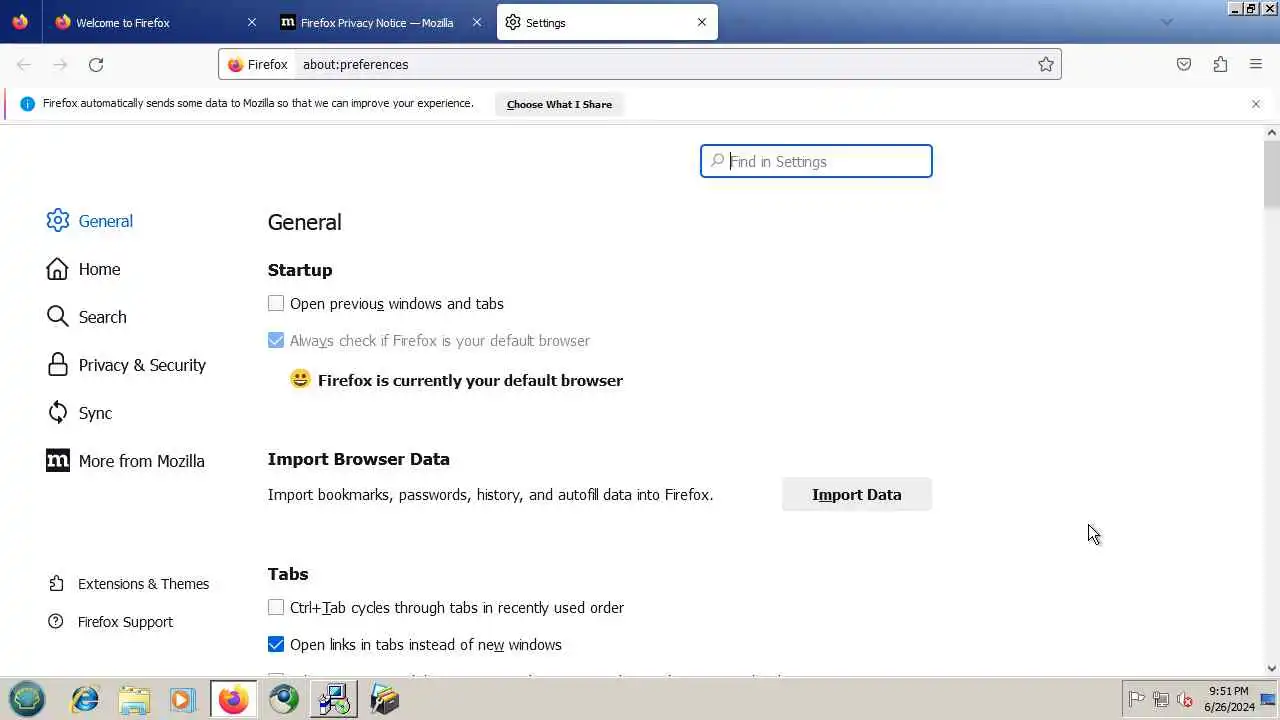Open the Sync settings category
Viewport: 1280px width, 720px height.
(x=80, y=413)
